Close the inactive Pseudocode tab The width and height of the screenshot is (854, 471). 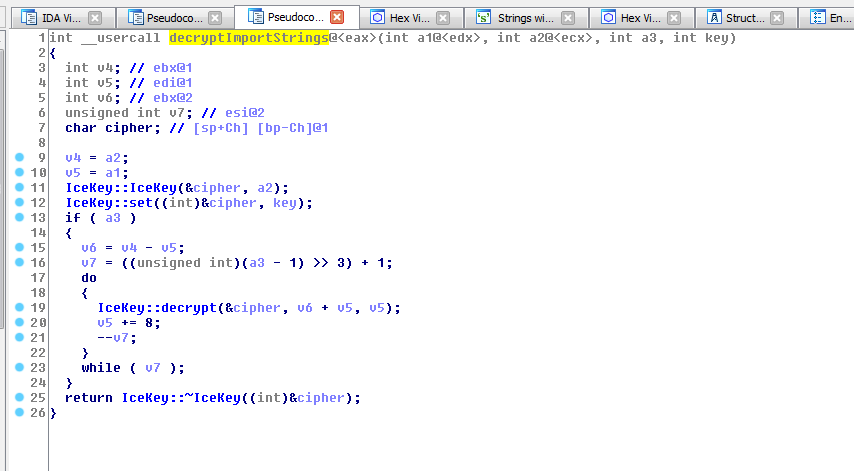216,18
